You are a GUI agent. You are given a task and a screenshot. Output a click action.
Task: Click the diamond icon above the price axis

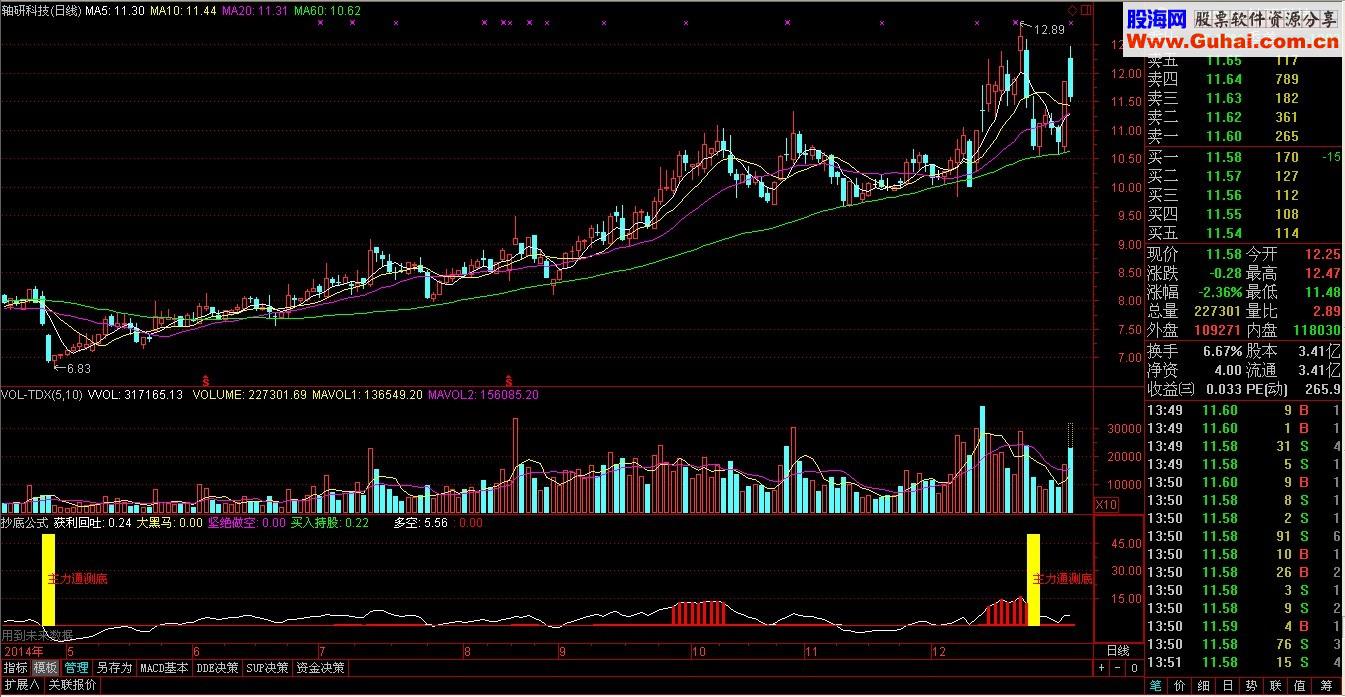tap(1071, 11)
